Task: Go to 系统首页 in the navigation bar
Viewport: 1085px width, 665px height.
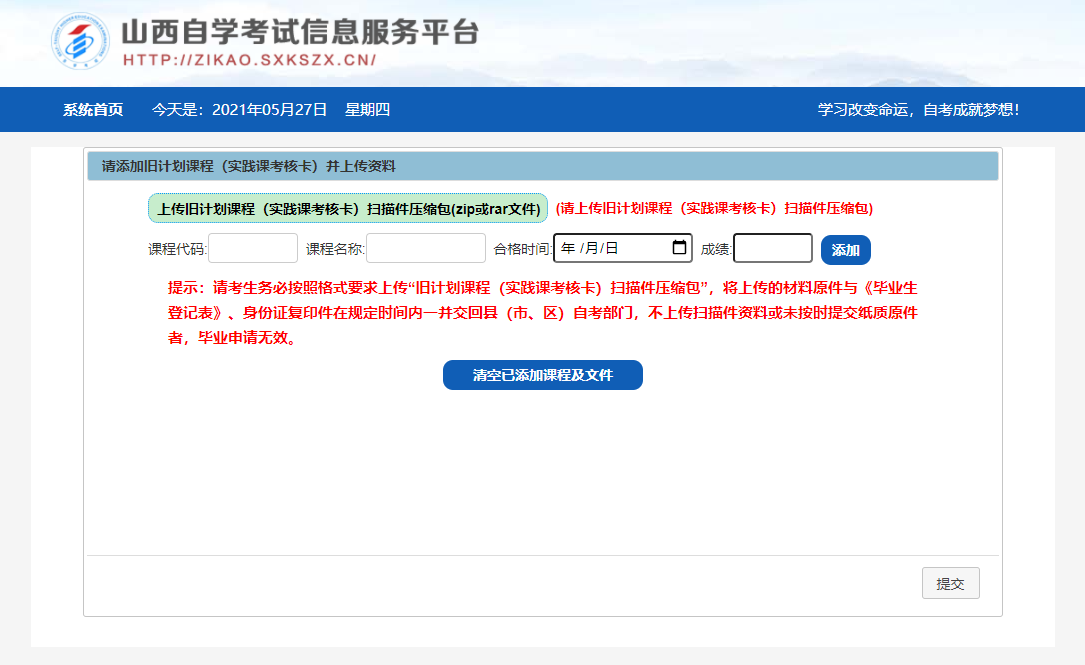Action: click(93, 110)
